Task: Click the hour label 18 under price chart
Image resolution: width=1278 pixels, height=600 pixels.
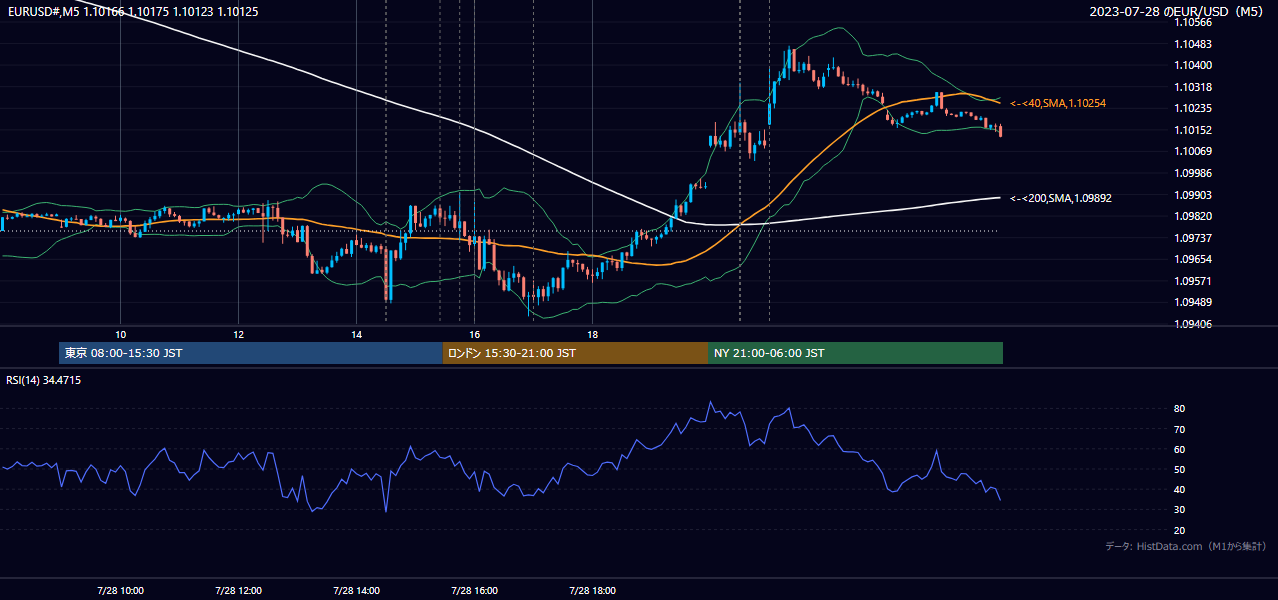Action: (x=592, y=334)
